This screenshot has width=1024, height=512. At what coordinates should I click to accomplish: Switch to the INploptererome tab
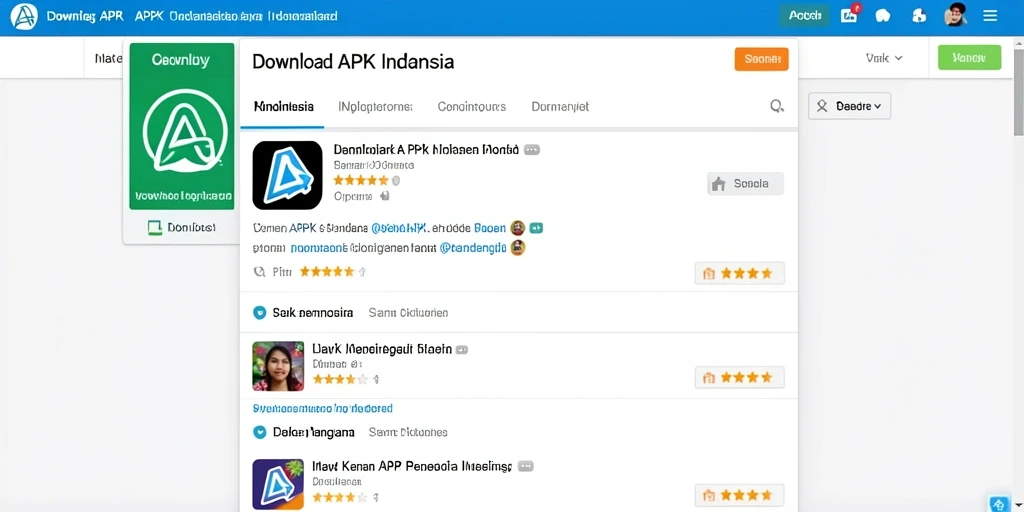(376, 106)
